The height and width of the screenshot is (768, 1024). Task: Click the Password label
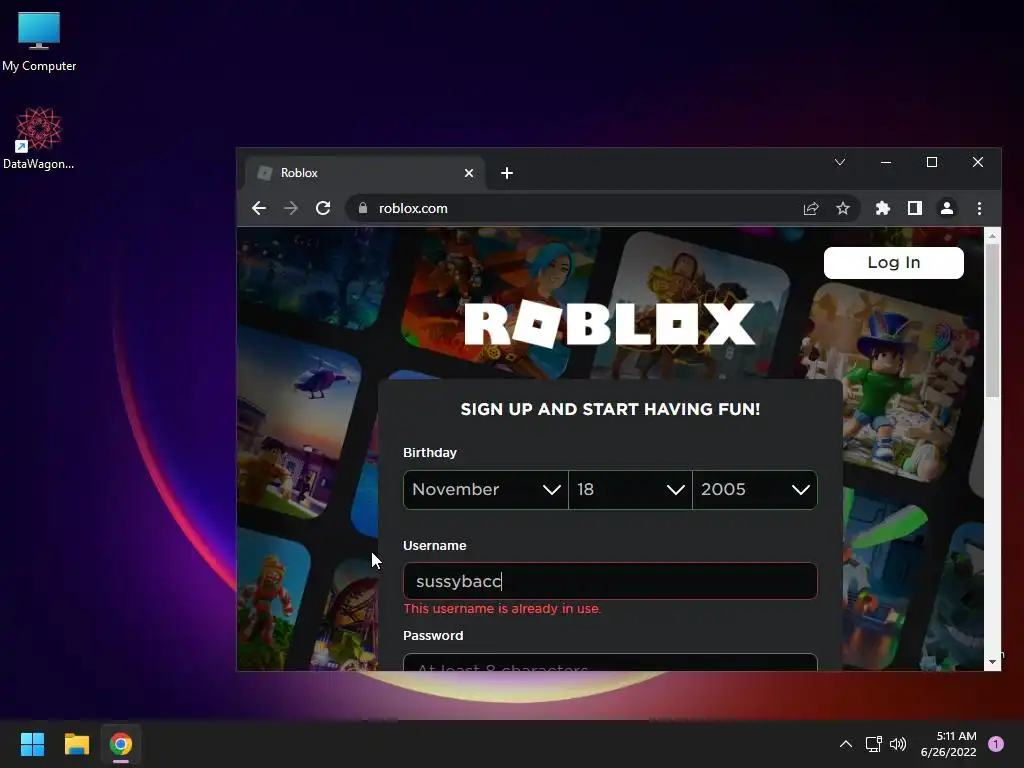pyautogui.click(x=433, y=635)
